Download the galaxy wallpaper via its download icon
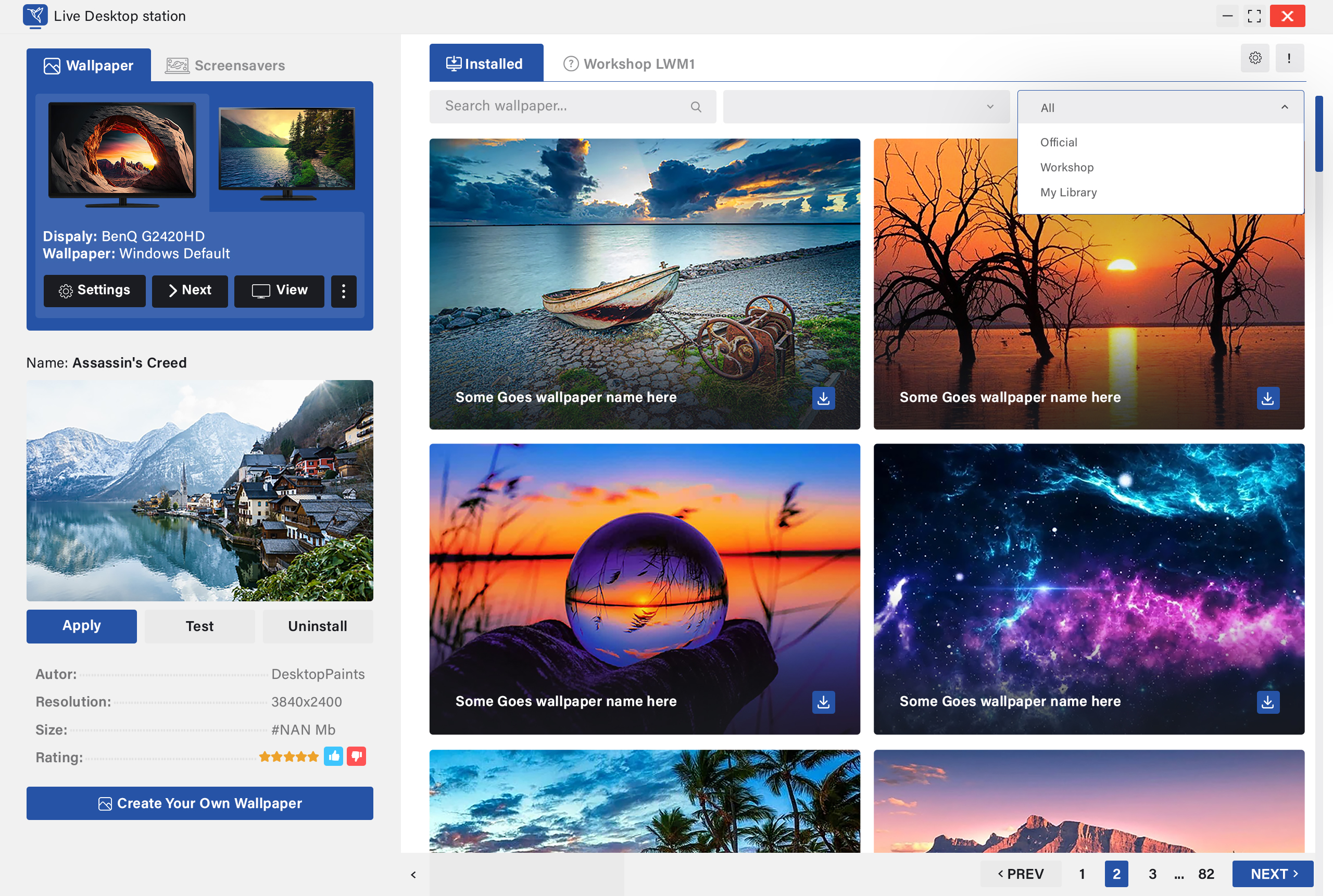1333x896 pixels. tap(1267, 702)
